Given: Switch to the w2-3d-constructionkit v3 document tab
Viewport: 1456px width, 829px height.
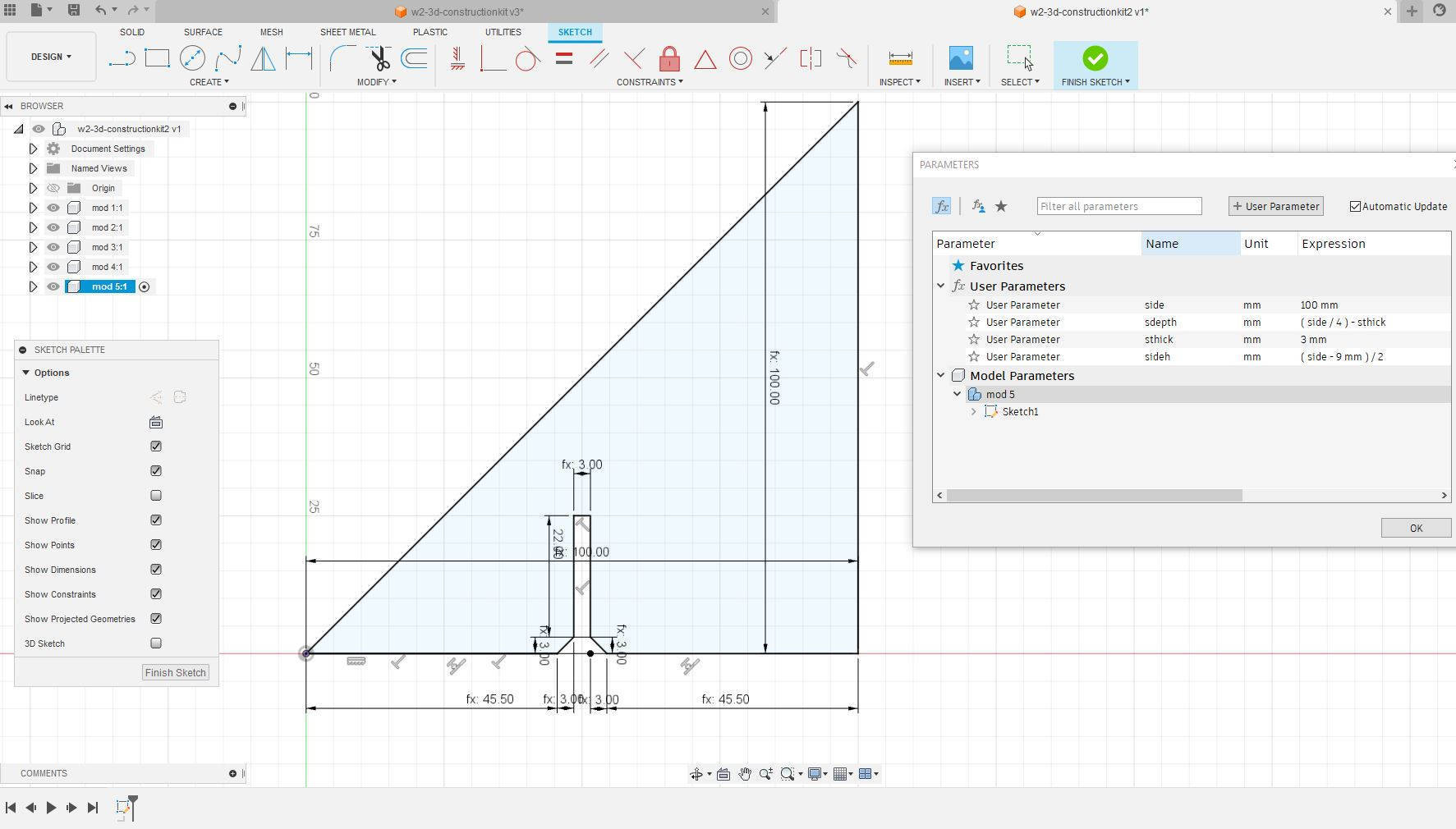Looking at the screenshot, I should [x=465, y=11].
